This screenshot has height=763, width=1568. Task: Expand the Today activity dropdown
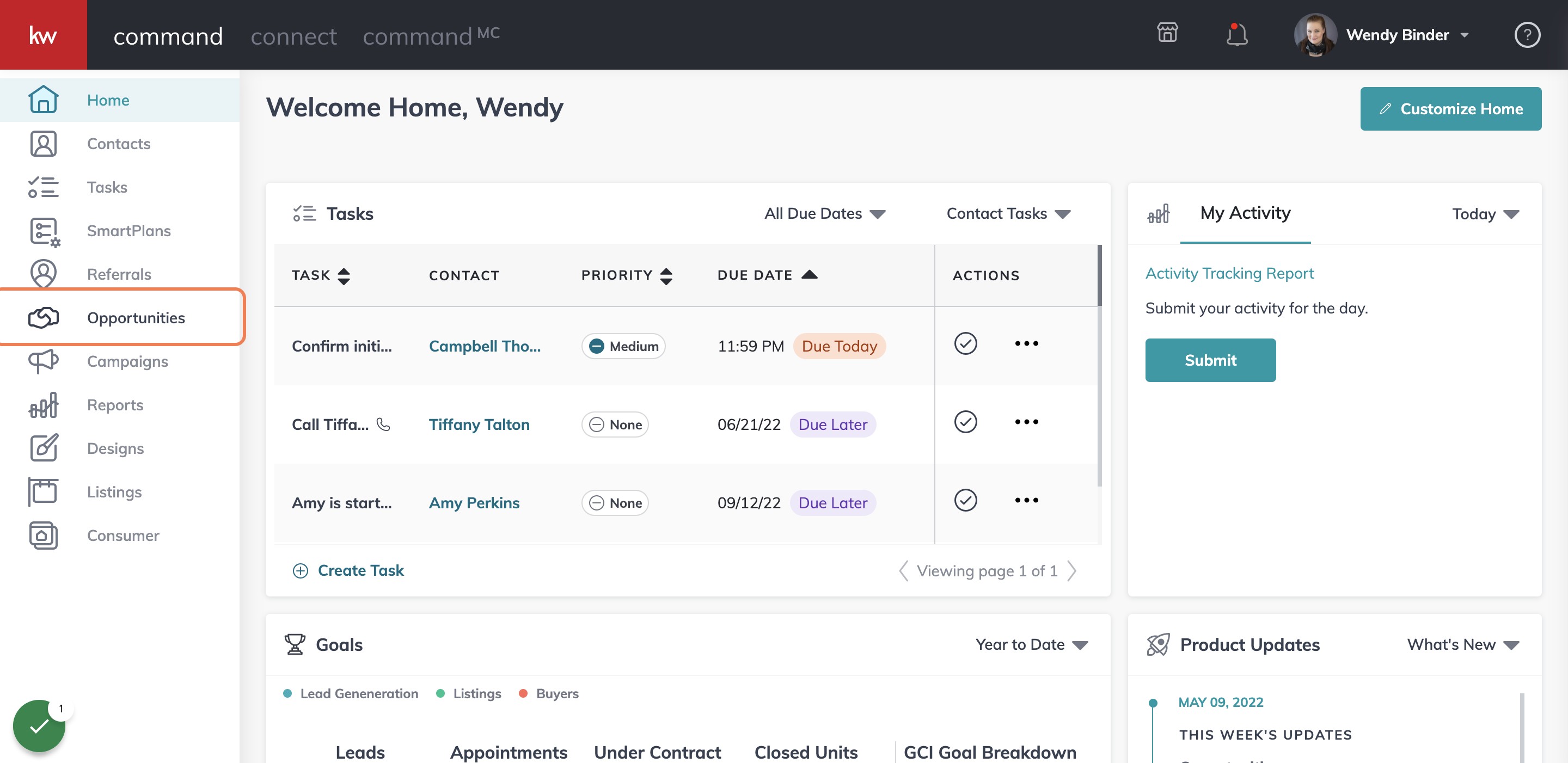(1485, 214)
